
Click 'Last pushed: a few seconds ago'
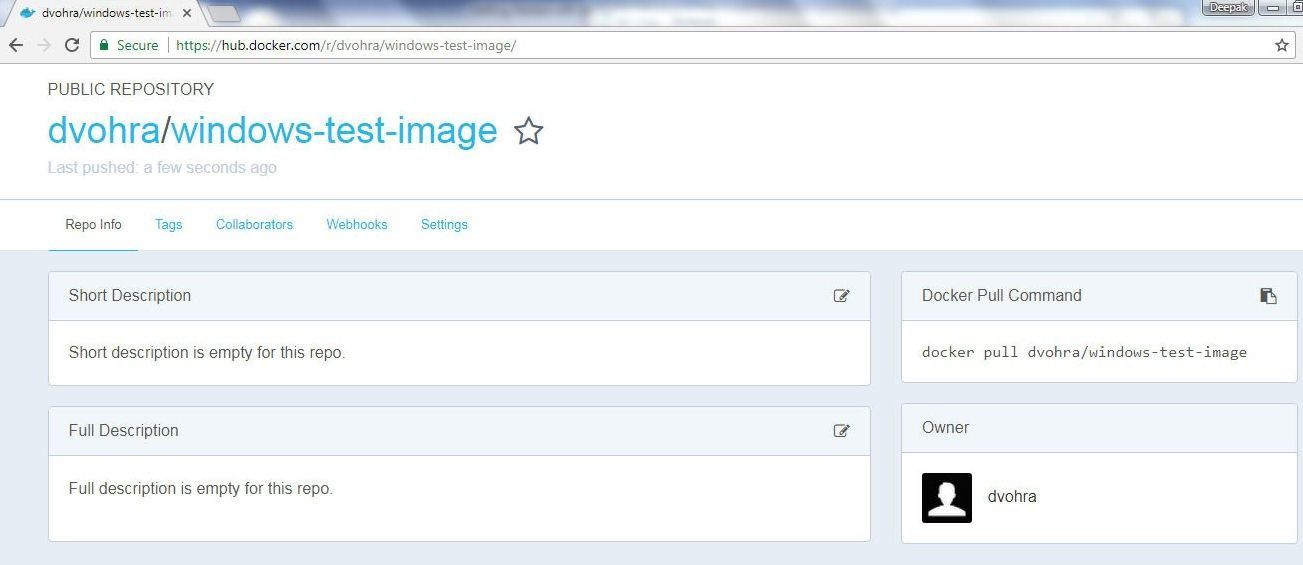pyautogui.click(x=162, y=168)
